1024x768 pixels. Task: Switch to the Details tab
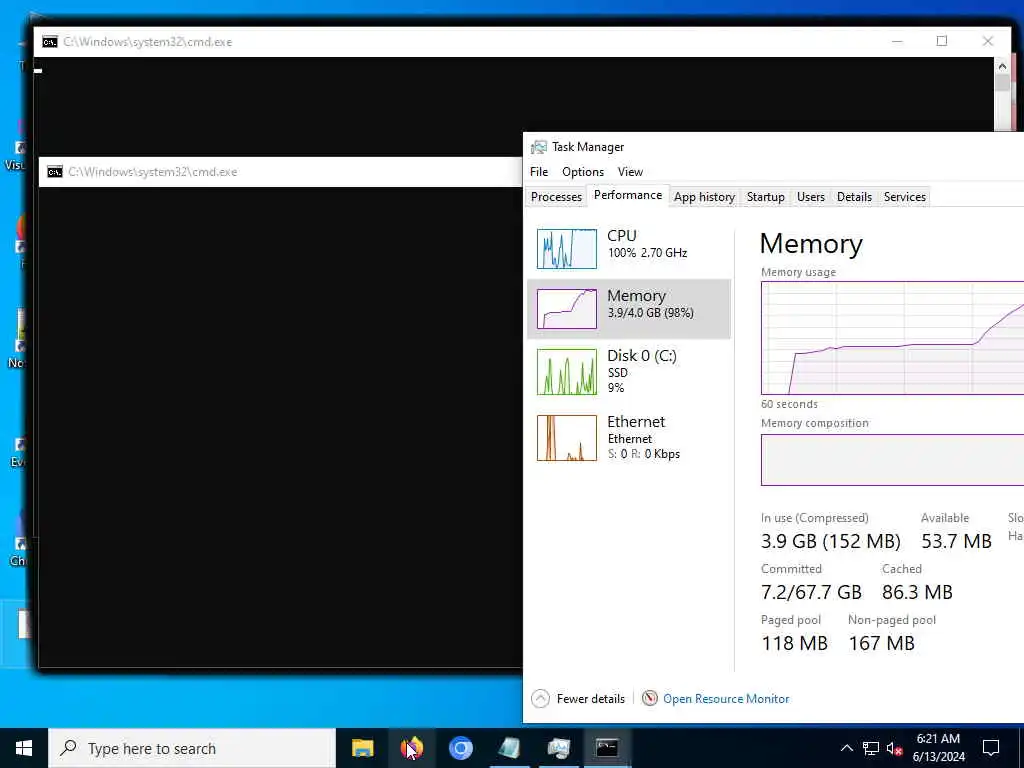(854, 197)
